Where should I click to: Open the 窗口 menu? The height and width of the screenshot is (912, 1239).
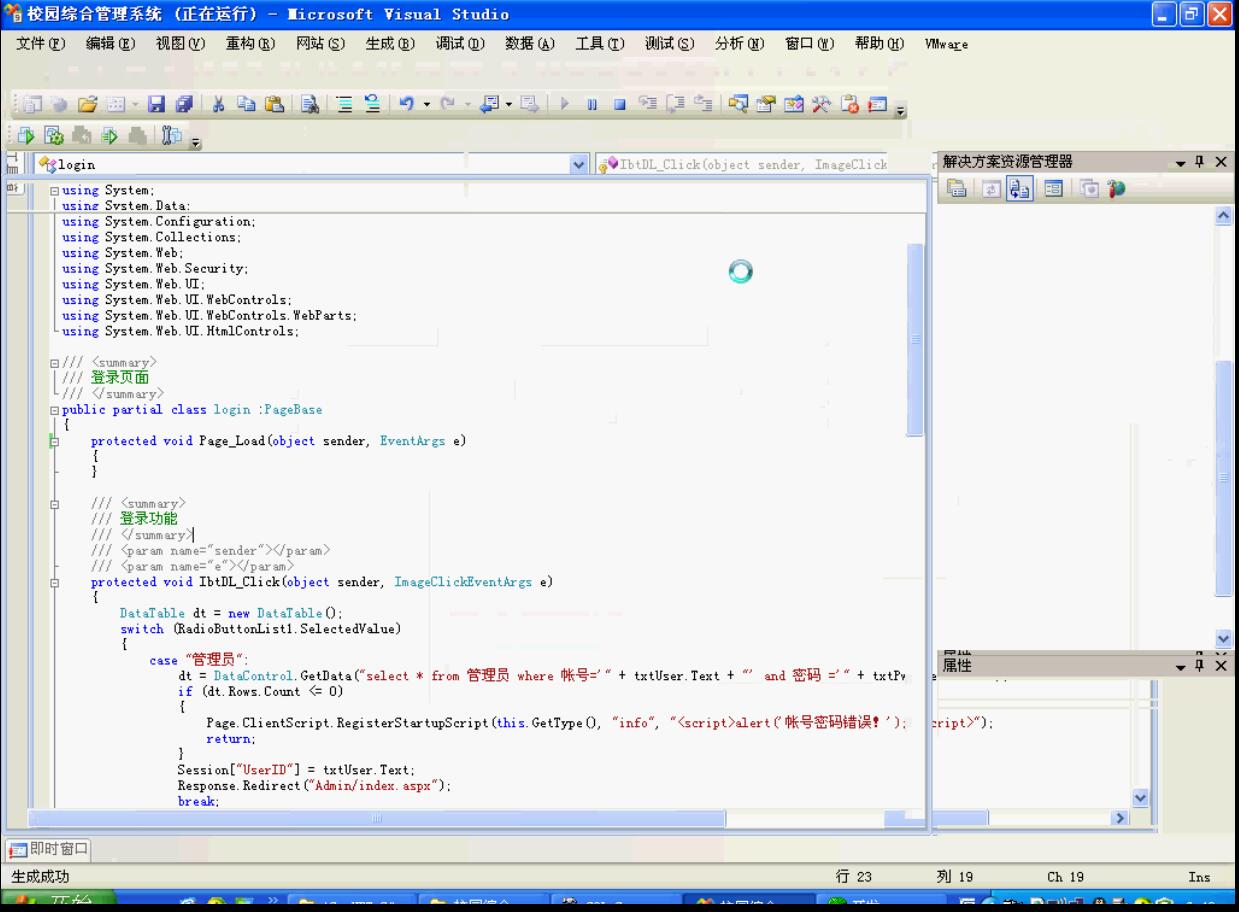click(810, 44)
